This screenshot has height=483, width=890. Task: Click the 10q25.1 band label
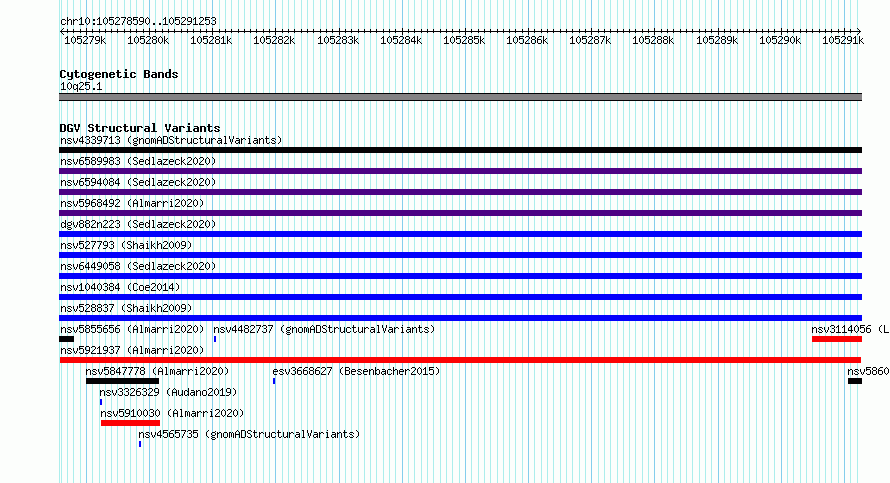click(81, 86)
